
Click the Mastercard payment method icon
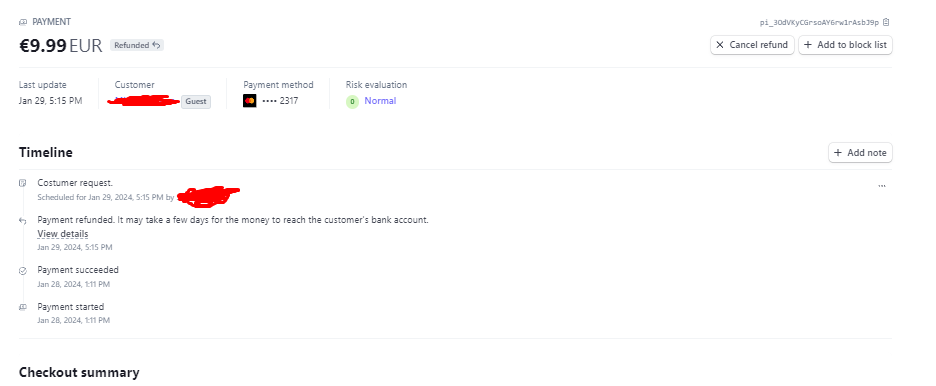(250, 101)
